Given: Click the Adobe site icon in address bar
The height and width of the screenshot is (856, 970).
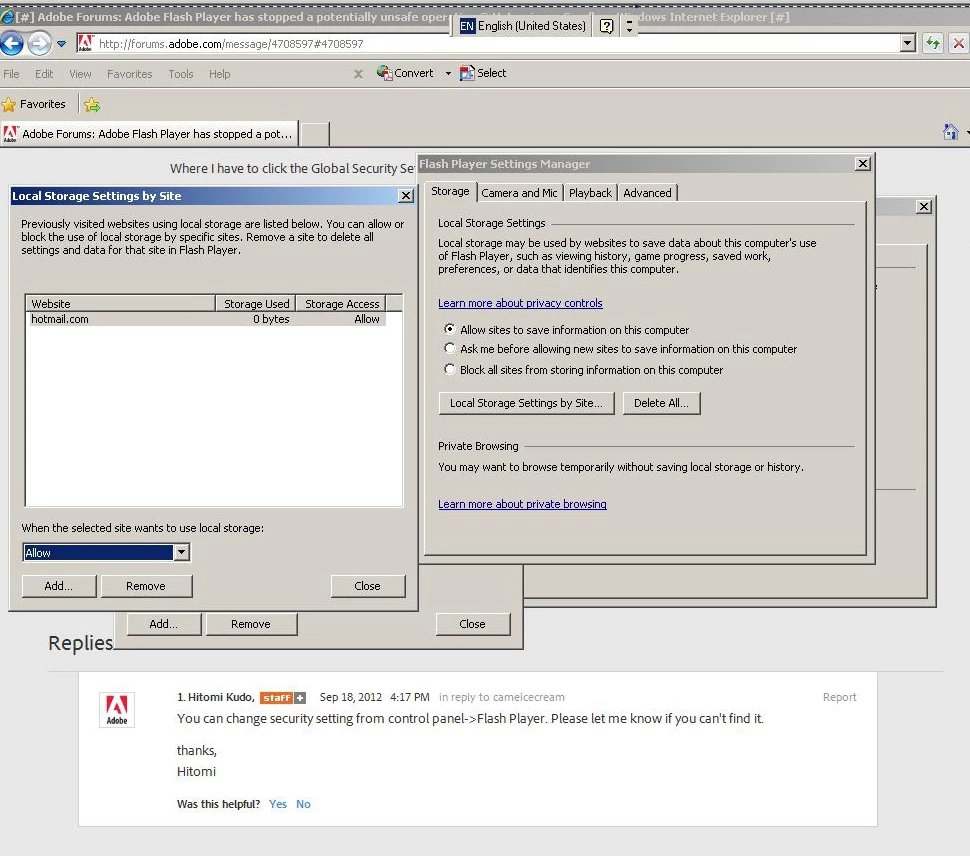Looking at the screenshot, I should [x=86, y=43].
